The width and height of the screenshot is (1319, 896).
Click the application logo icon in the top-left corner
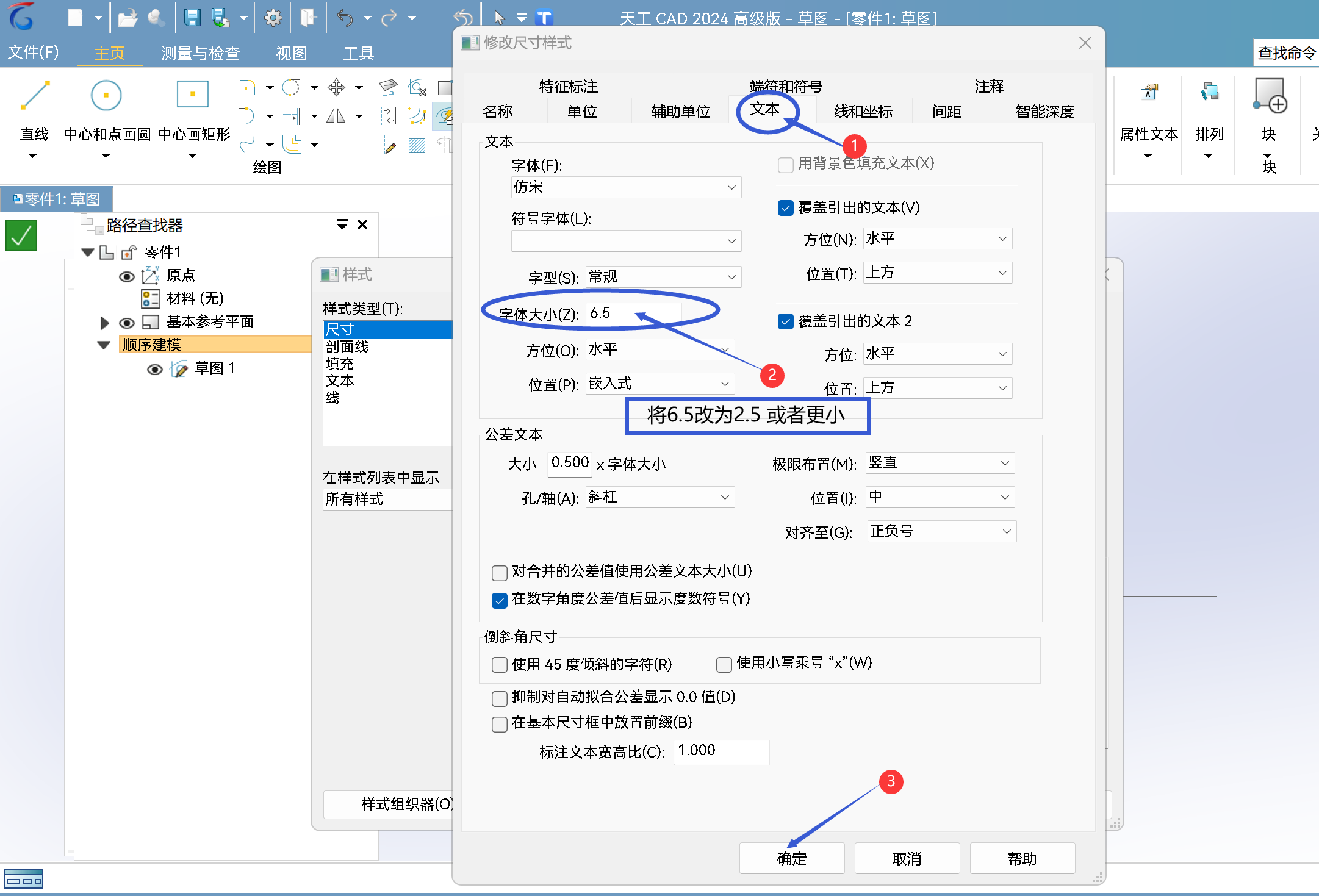[x=22, y=16]
